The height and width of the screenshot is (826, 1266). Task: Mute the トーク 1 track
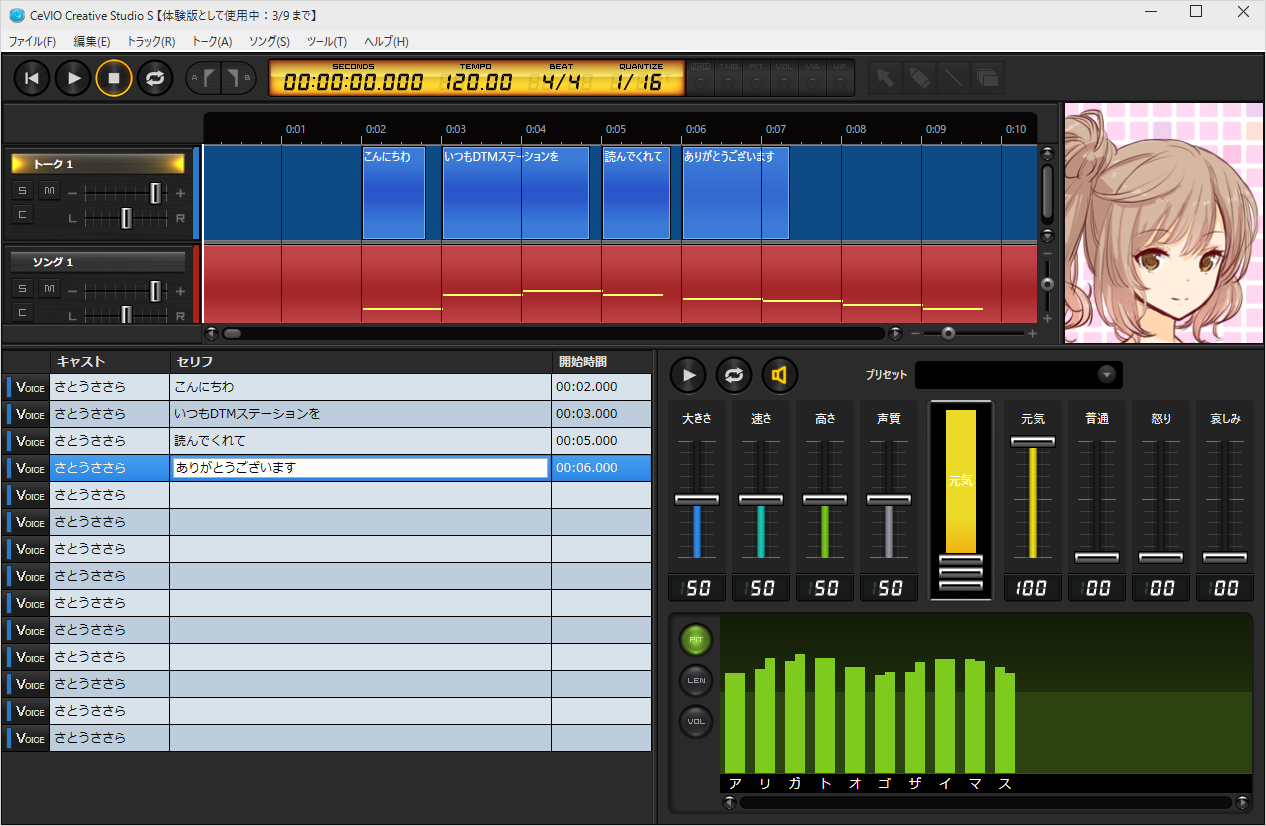[49, 191]
